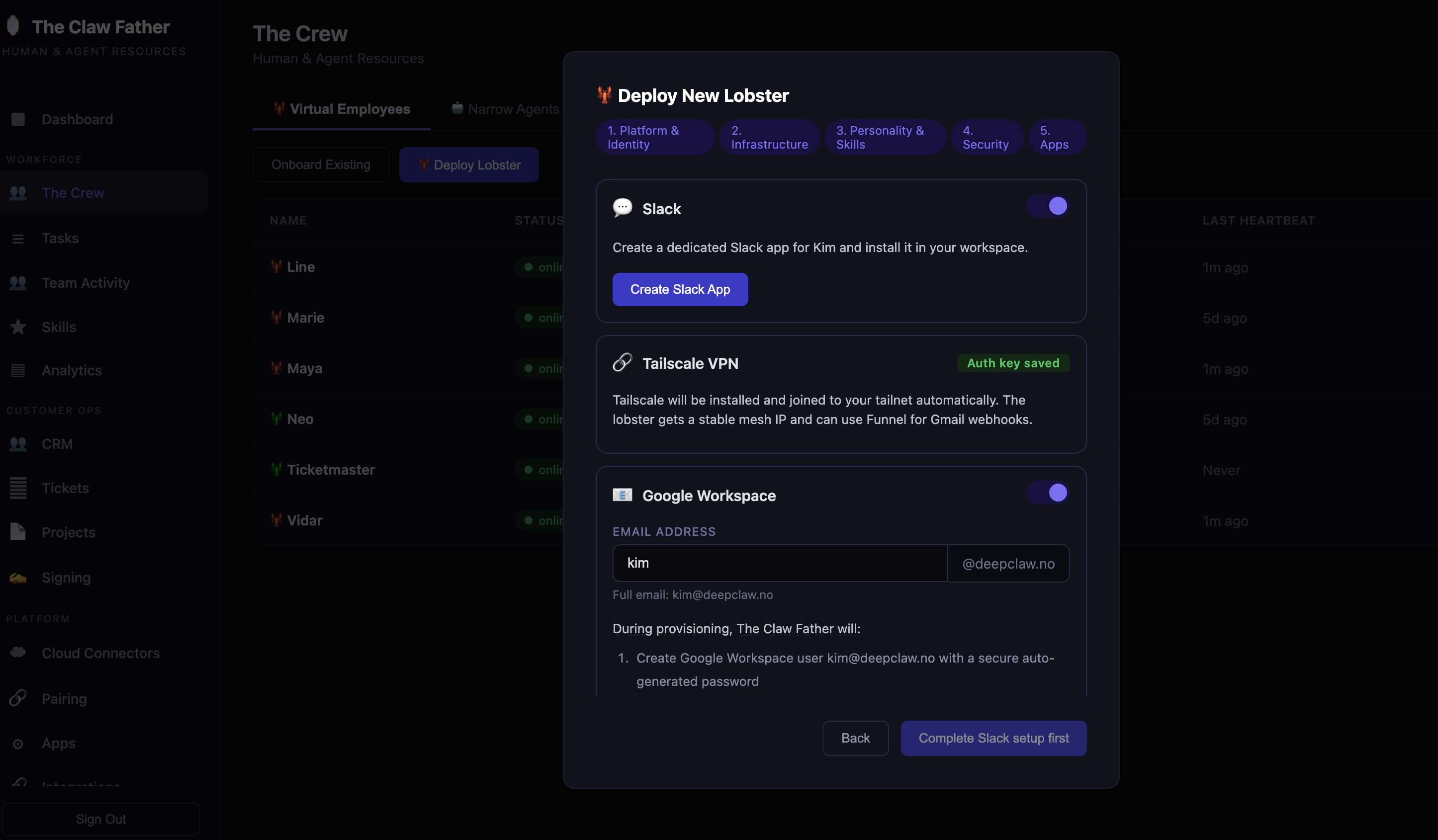The height and width of the screenshot is (840, 1438).
Task: Click the Skills star icon
Action: (x=18, y=327)
